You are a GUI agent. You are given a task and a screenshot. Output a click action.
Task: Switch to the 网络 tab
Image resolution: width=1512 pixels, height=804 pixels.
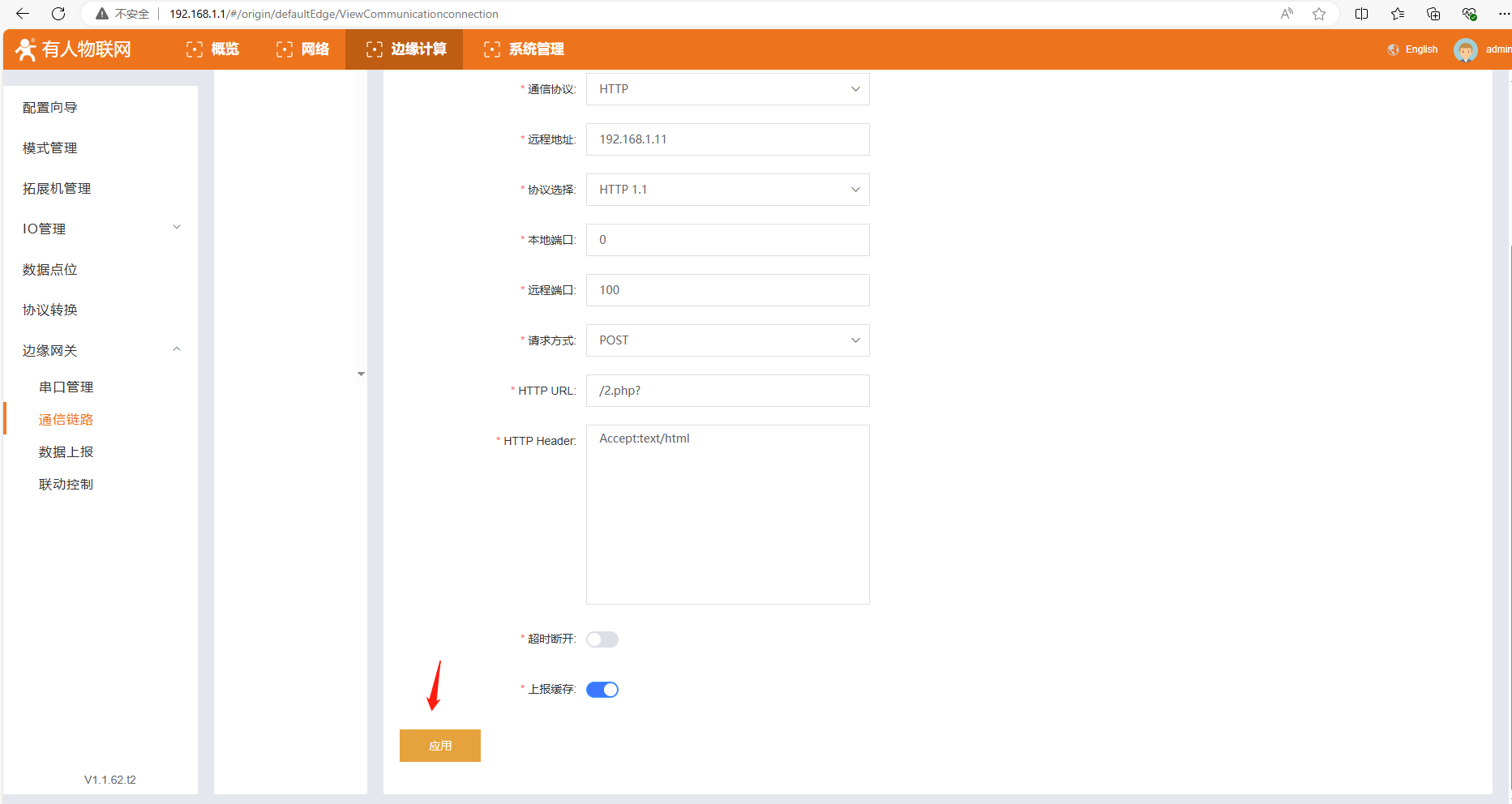point(303,49)
